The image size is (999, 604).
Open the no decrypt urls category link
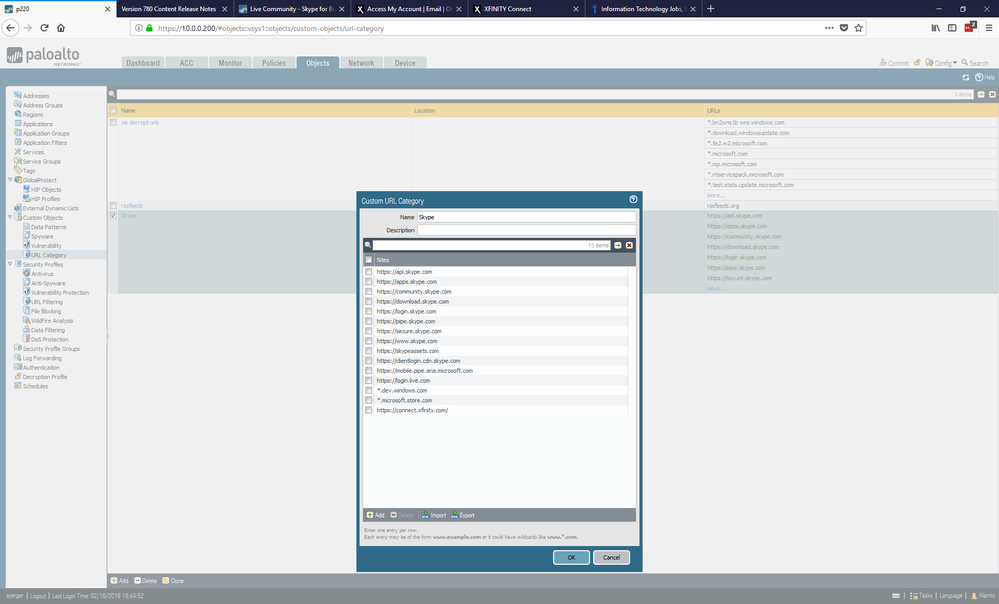[140, 122]
